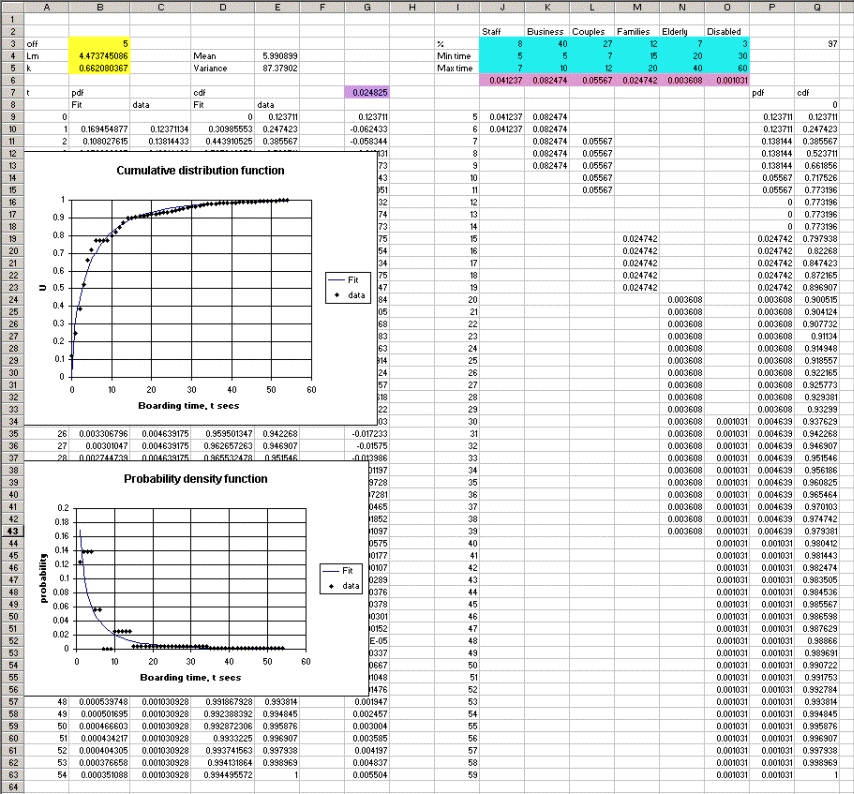Select the U axis label on CDF chart

point(43,287)
